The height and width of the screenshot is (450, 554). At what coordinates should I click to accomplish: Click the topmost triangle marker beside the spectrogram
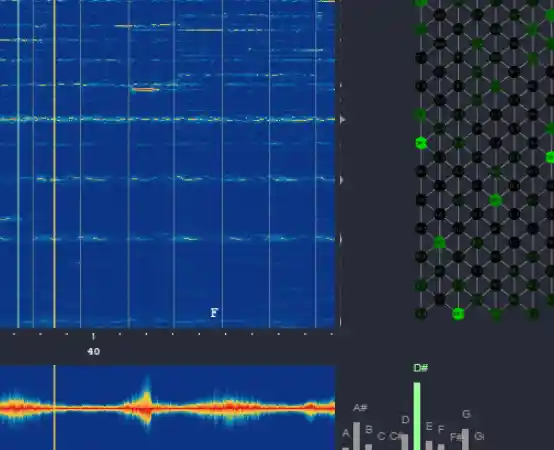click(x=342, y=120)
